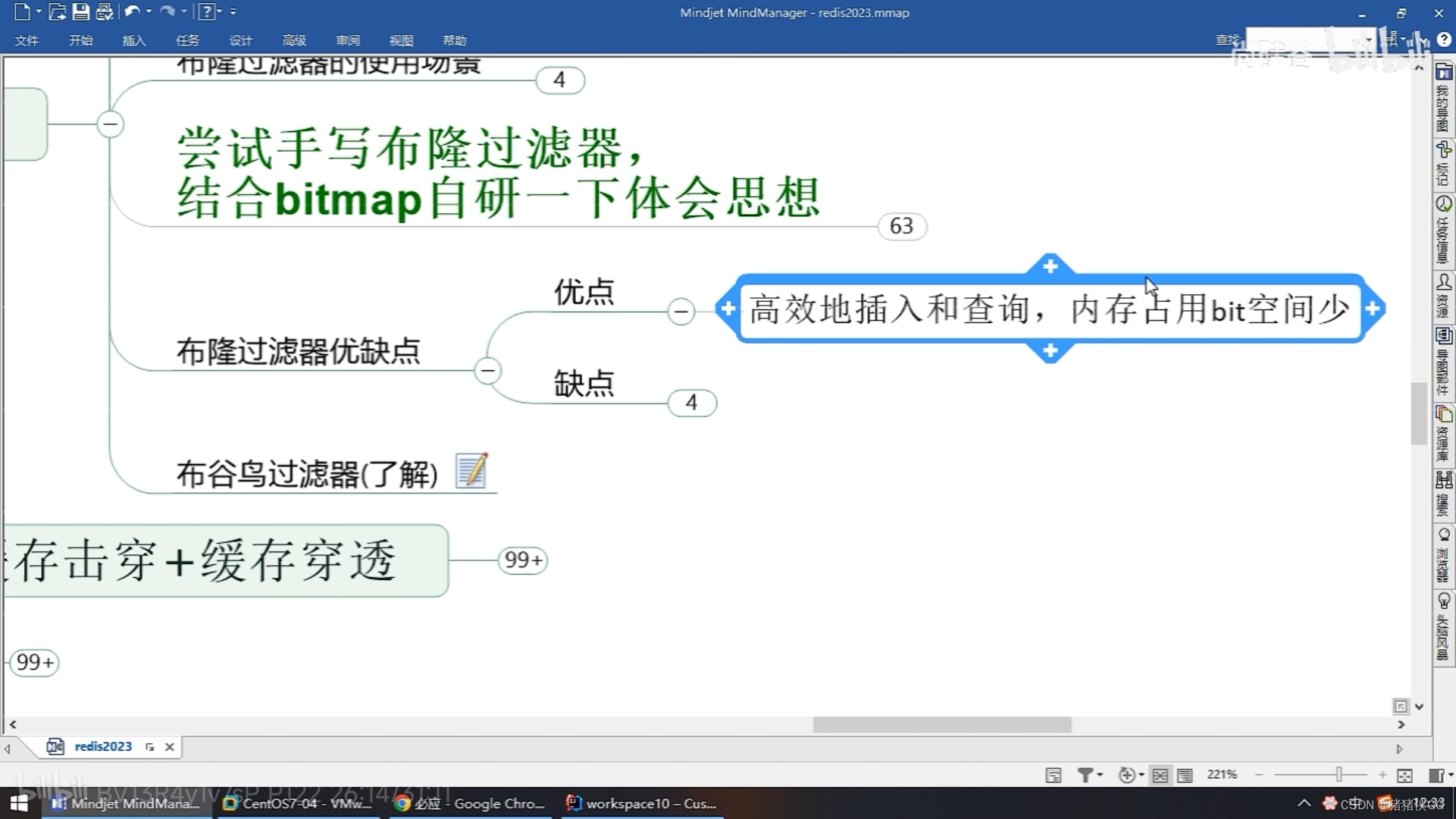Click the bottom plus handle on selected topic
Screen dimensions: 1456x819
coord(1050,350)
